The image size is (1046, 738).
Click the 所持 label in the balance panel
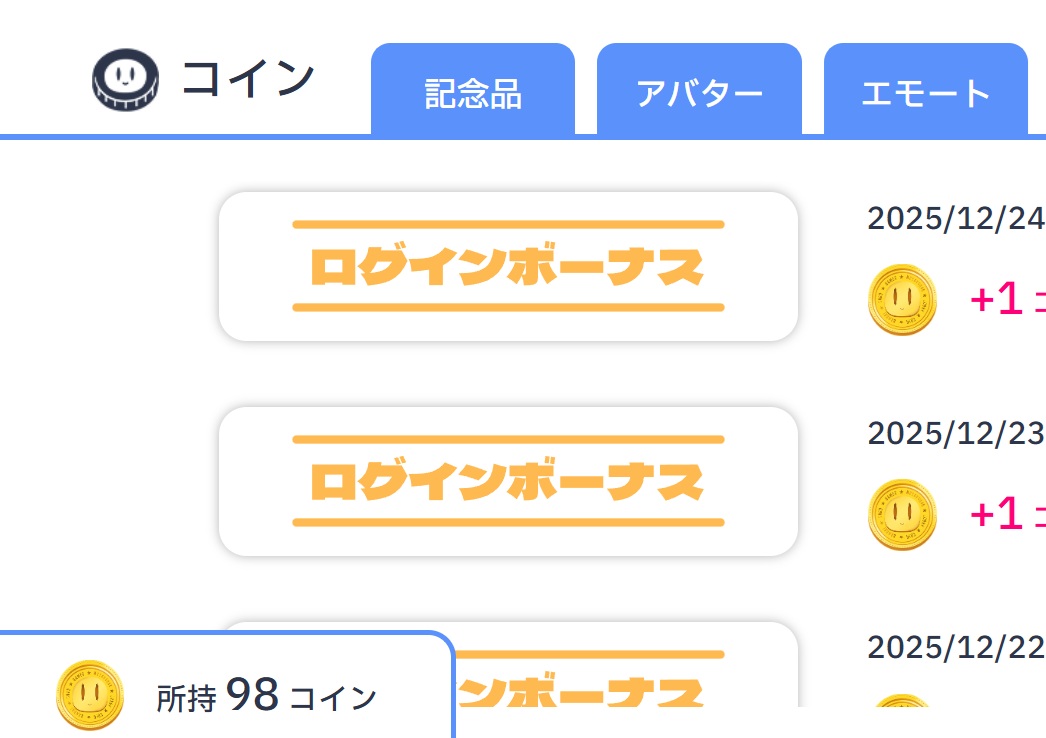click(x=186, y=698)
